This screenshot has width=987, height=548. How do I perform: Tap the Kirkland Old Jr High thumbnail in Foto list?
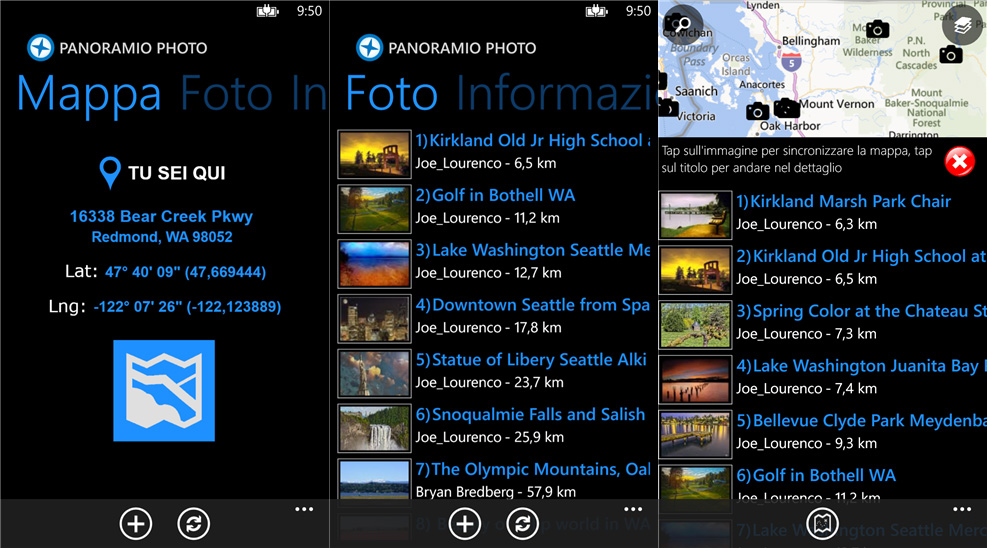[375, 154]
